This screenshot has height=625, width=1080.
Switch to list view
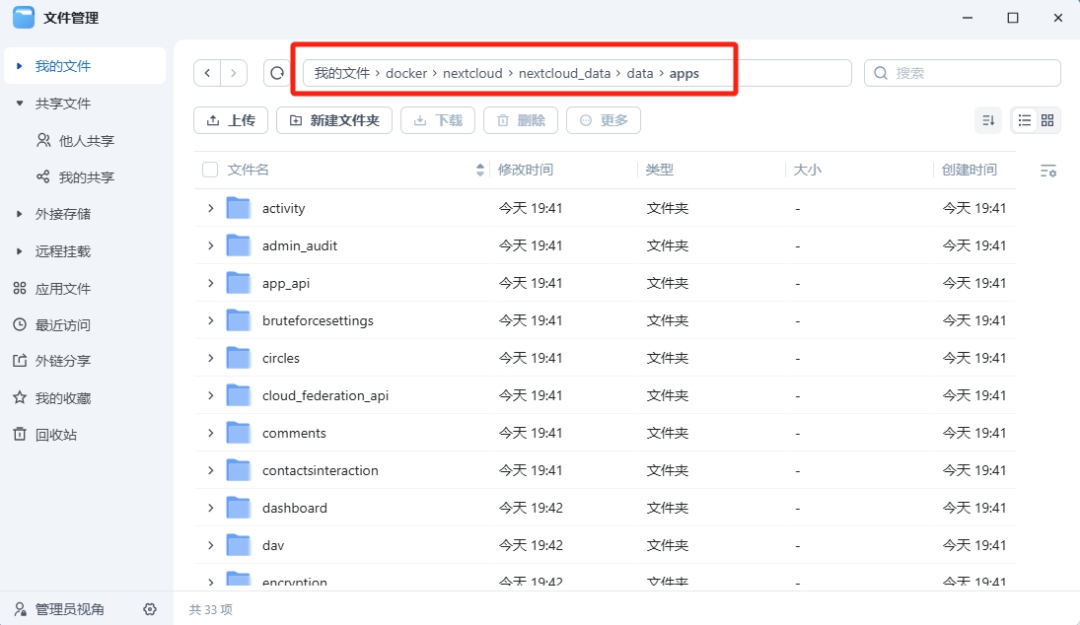click(1024, 121)
